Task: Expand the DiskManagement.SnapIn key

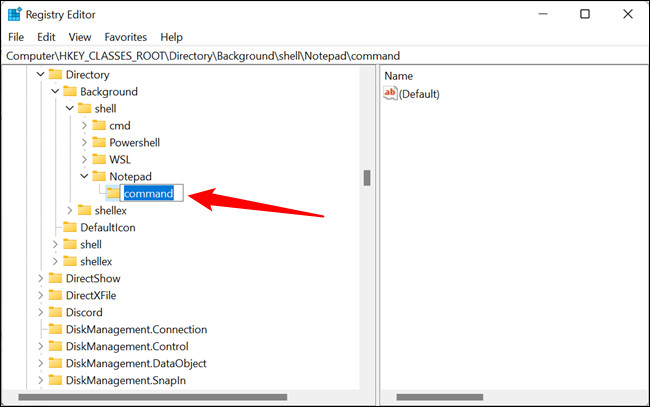Action: pos(40,380)
